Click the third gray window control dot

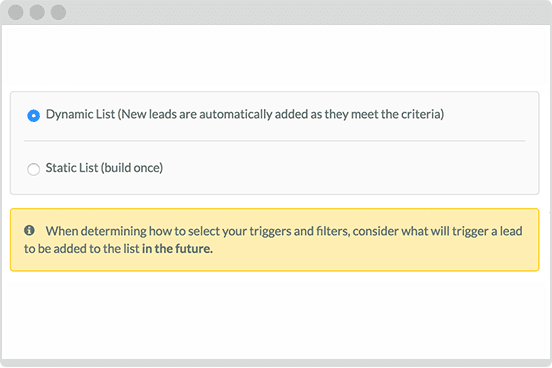point(58,12)
